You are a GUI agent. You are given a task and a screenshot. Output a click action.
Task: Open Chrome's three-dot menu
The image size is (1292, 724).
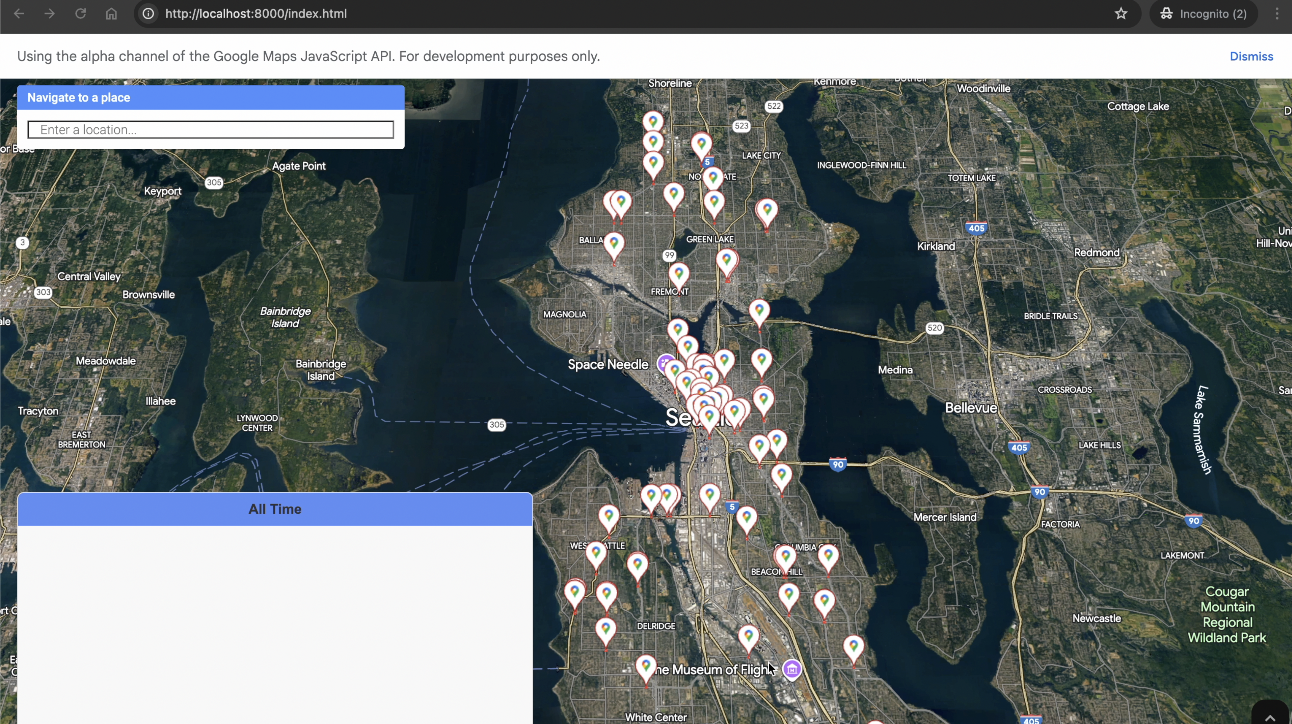pos(1276,14)
